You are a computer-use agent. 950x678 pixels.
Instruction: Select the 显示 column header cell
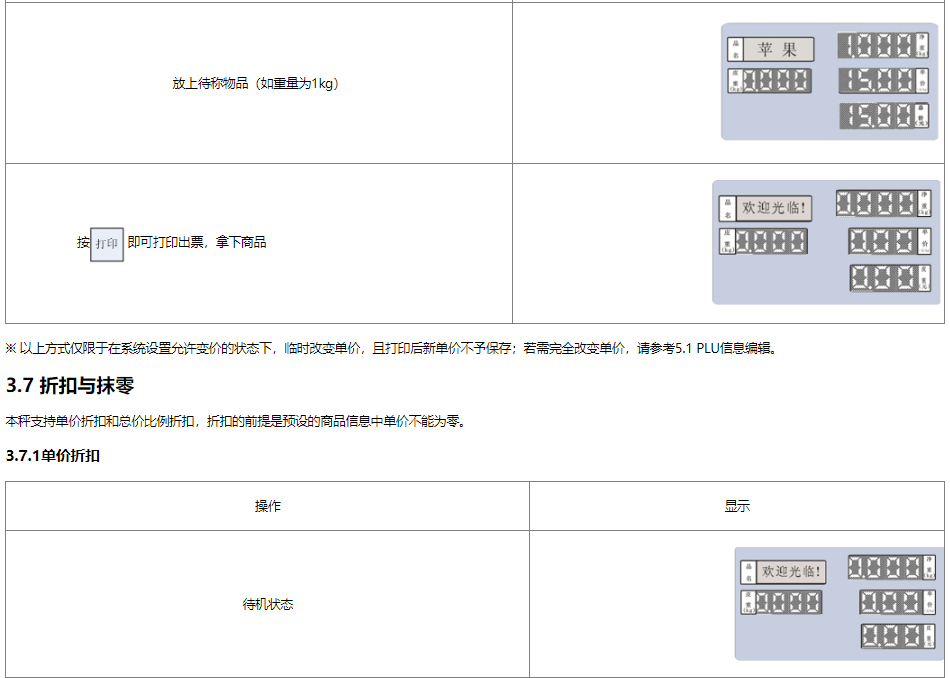[737, 506]
